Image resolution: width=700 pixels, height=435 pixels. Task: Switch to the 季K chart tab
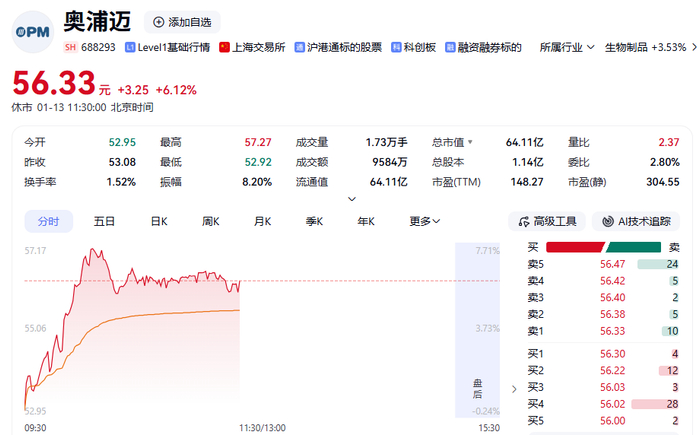click(314, 222)
